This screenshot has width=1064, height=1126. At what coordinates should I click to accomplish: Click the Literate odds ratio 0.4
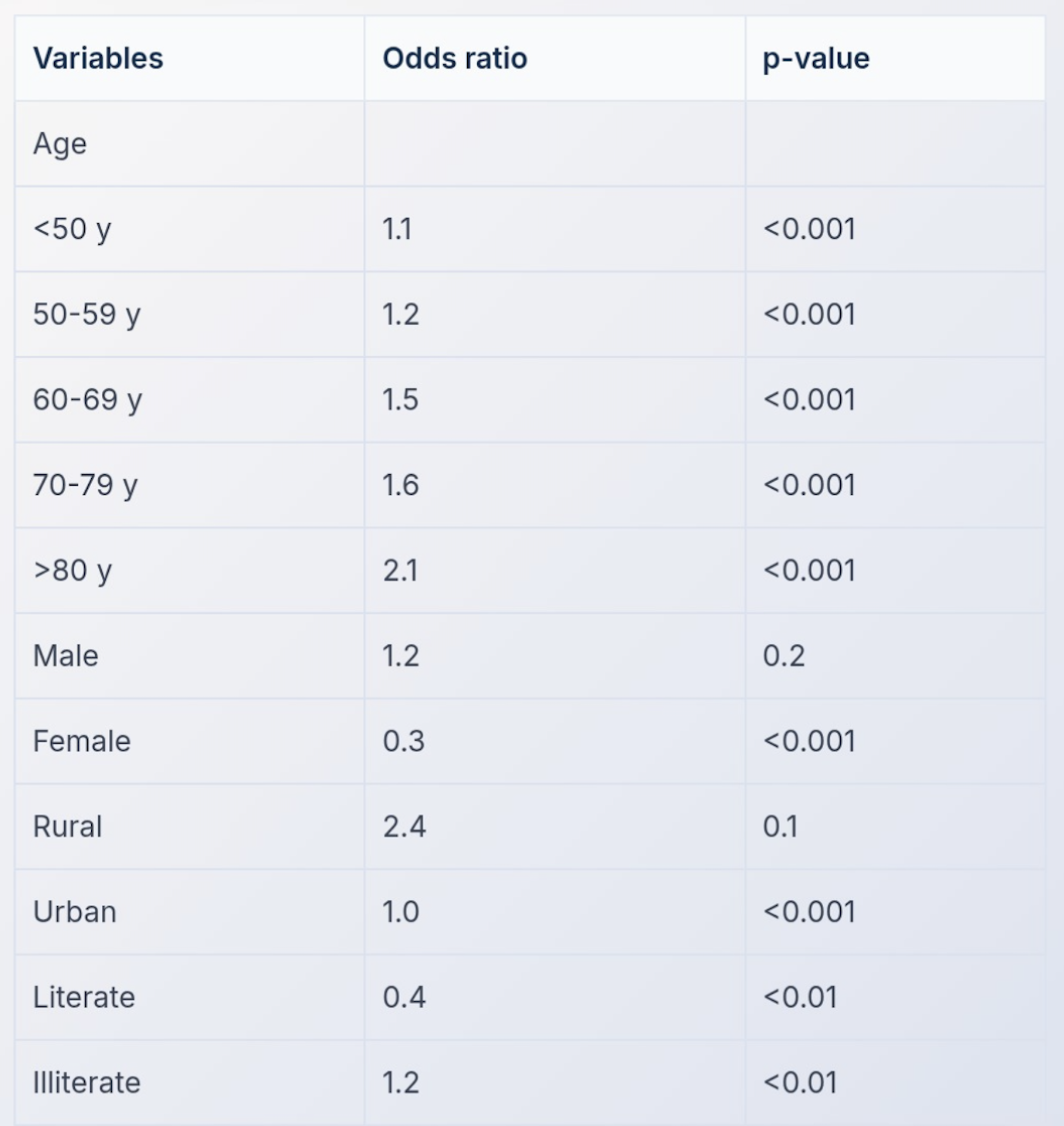click(404, 997)
